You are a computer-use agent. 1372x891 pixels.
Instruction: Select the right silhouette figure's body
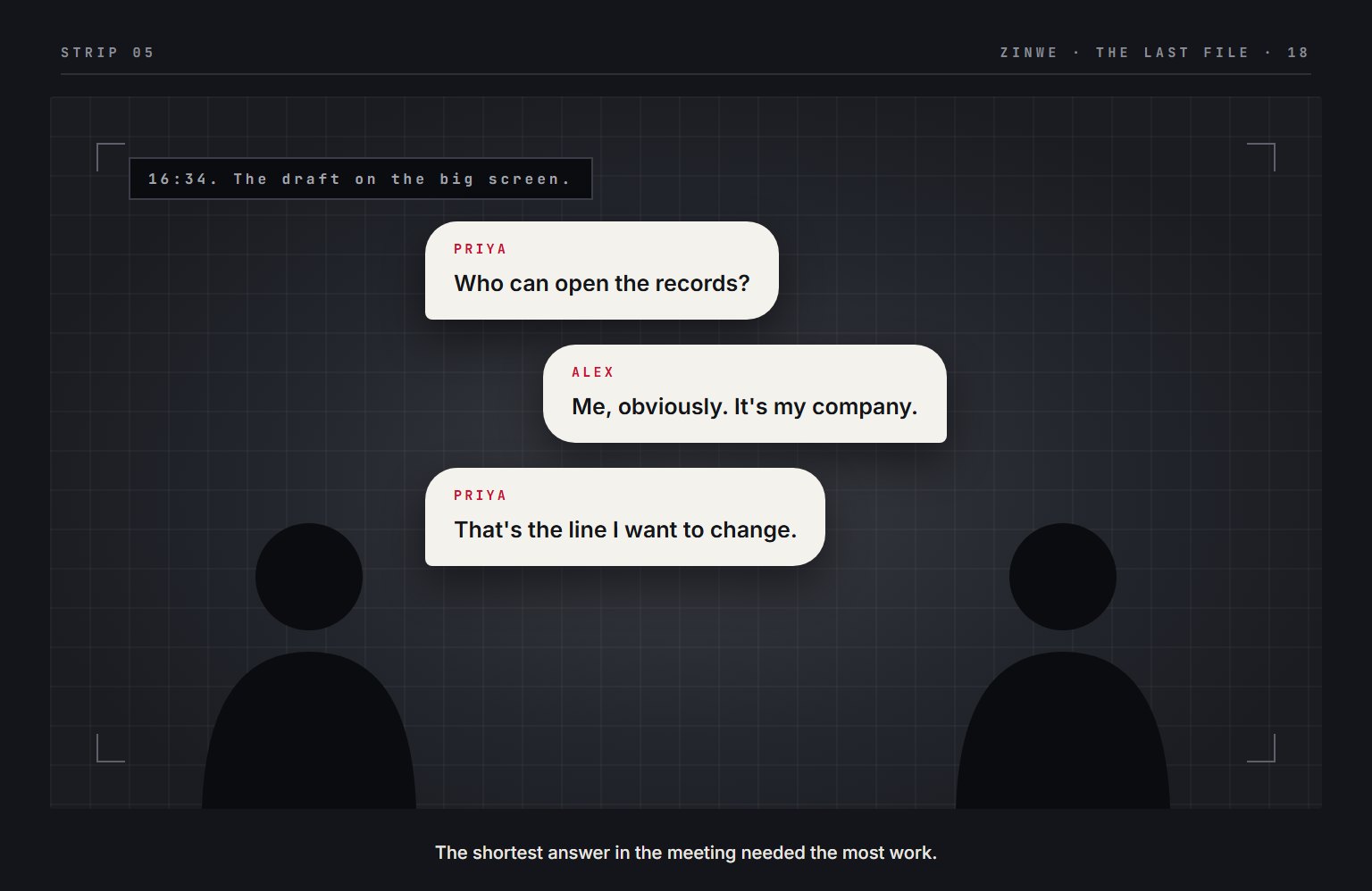coord(1063,730)
